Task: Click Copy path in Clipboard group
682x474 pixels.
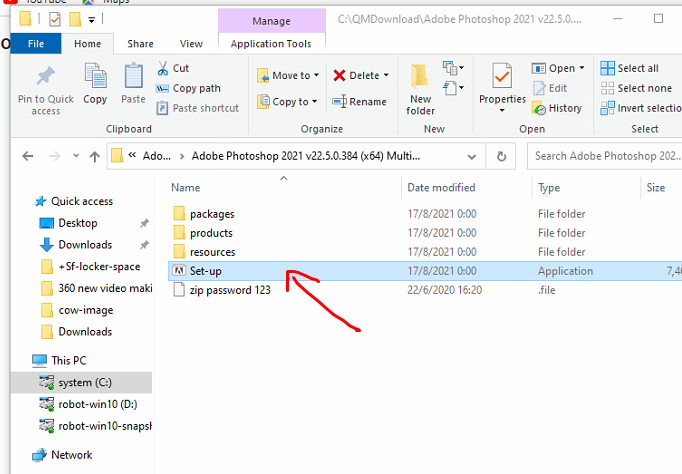Action: (x=188, y=88)
